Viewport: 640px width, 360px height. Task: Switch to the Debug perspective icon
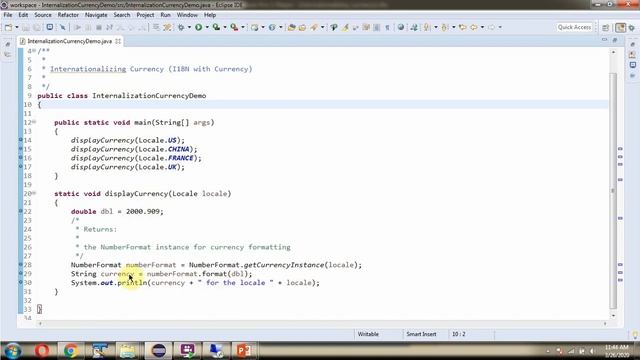(x=632, y=27)
